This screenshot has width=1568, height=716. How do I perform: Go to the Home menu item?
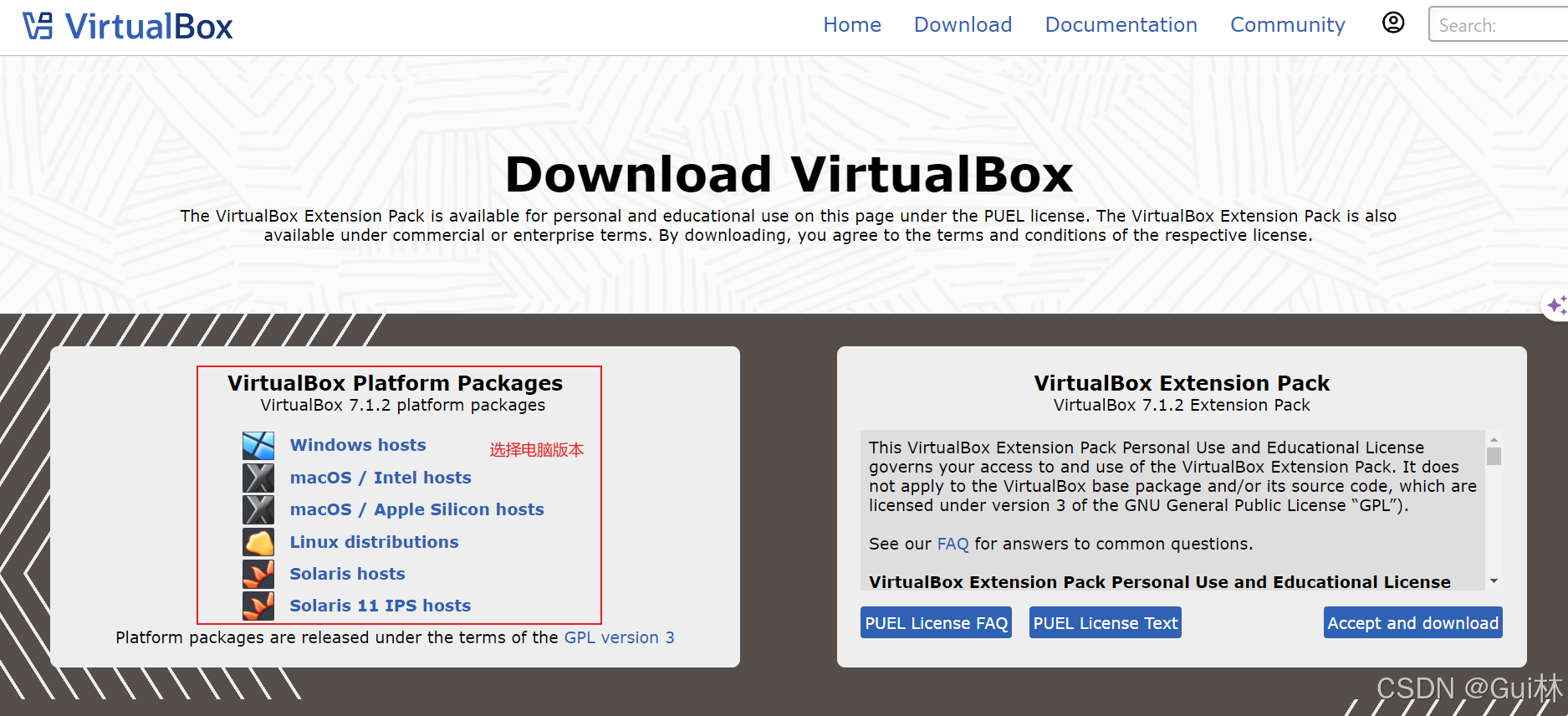tap(852, 25)
